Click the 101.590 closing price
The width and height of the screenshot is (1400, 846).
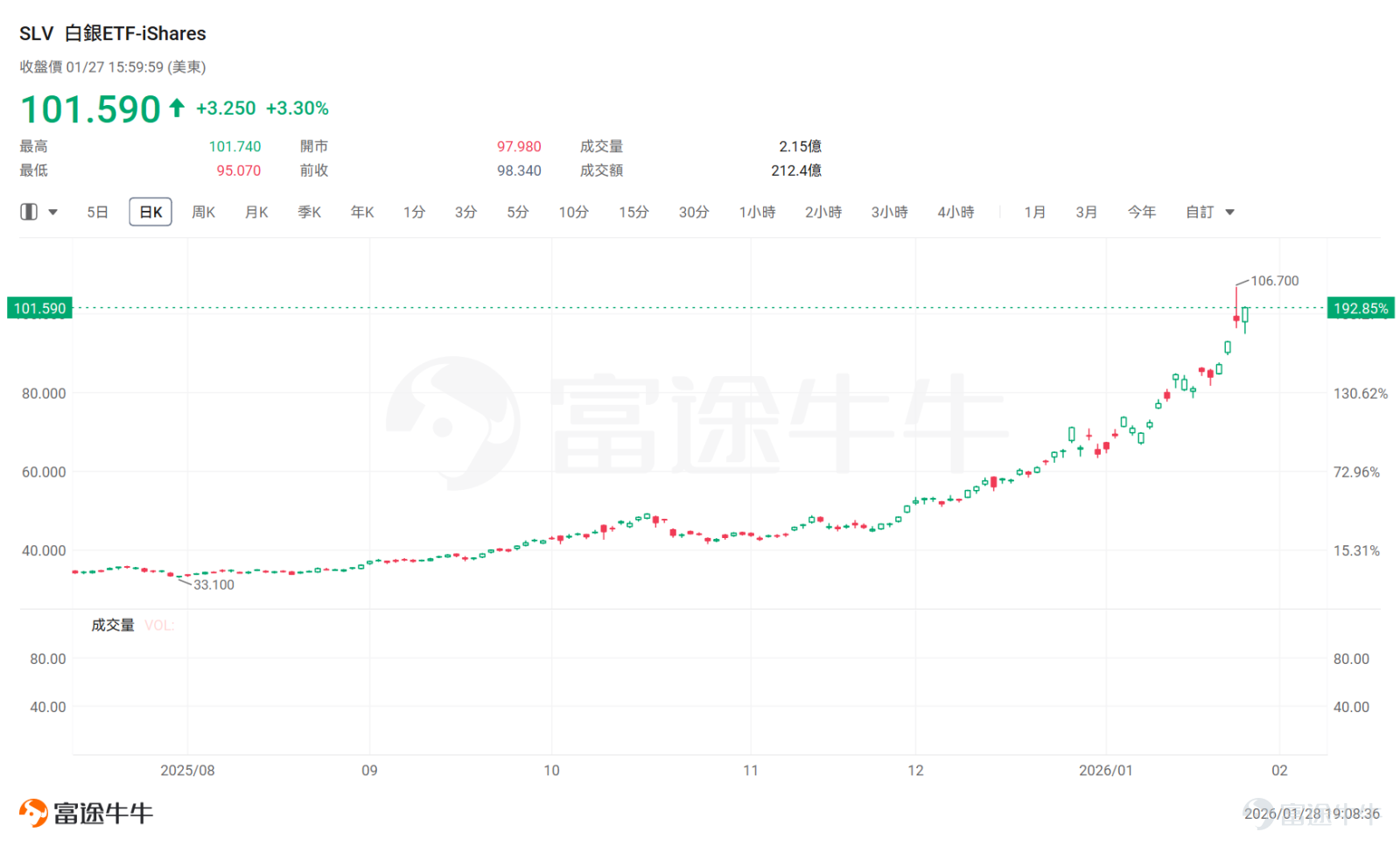click(x=91, y=109)
